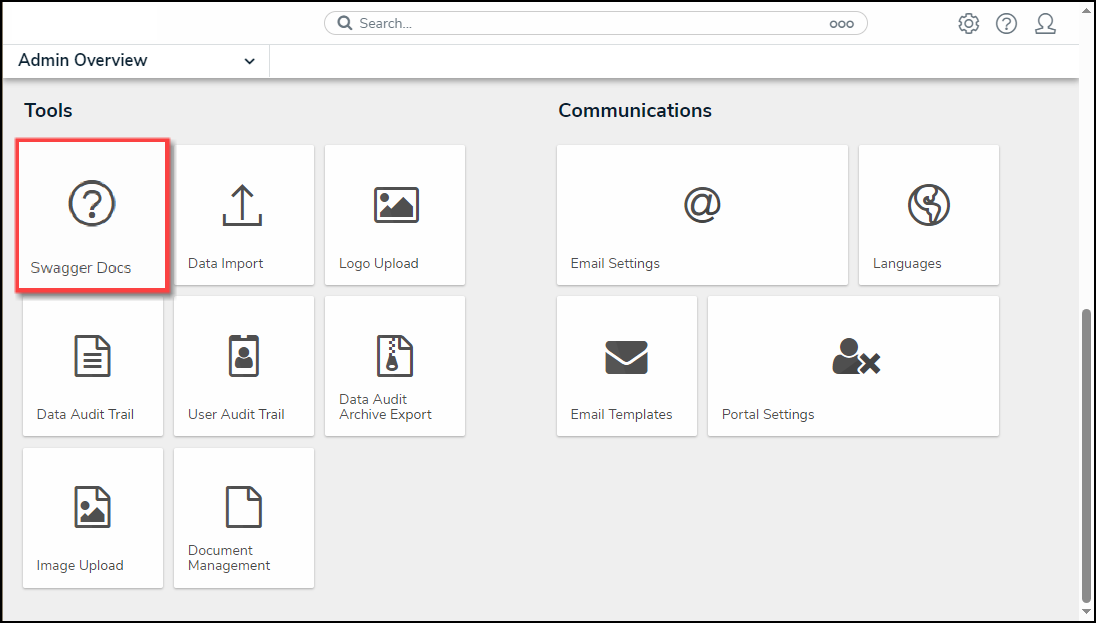The height and width of the screenshot is (623, 1096).
Task: Click the help question mark in header
Action: click(x=1006, y=24)
